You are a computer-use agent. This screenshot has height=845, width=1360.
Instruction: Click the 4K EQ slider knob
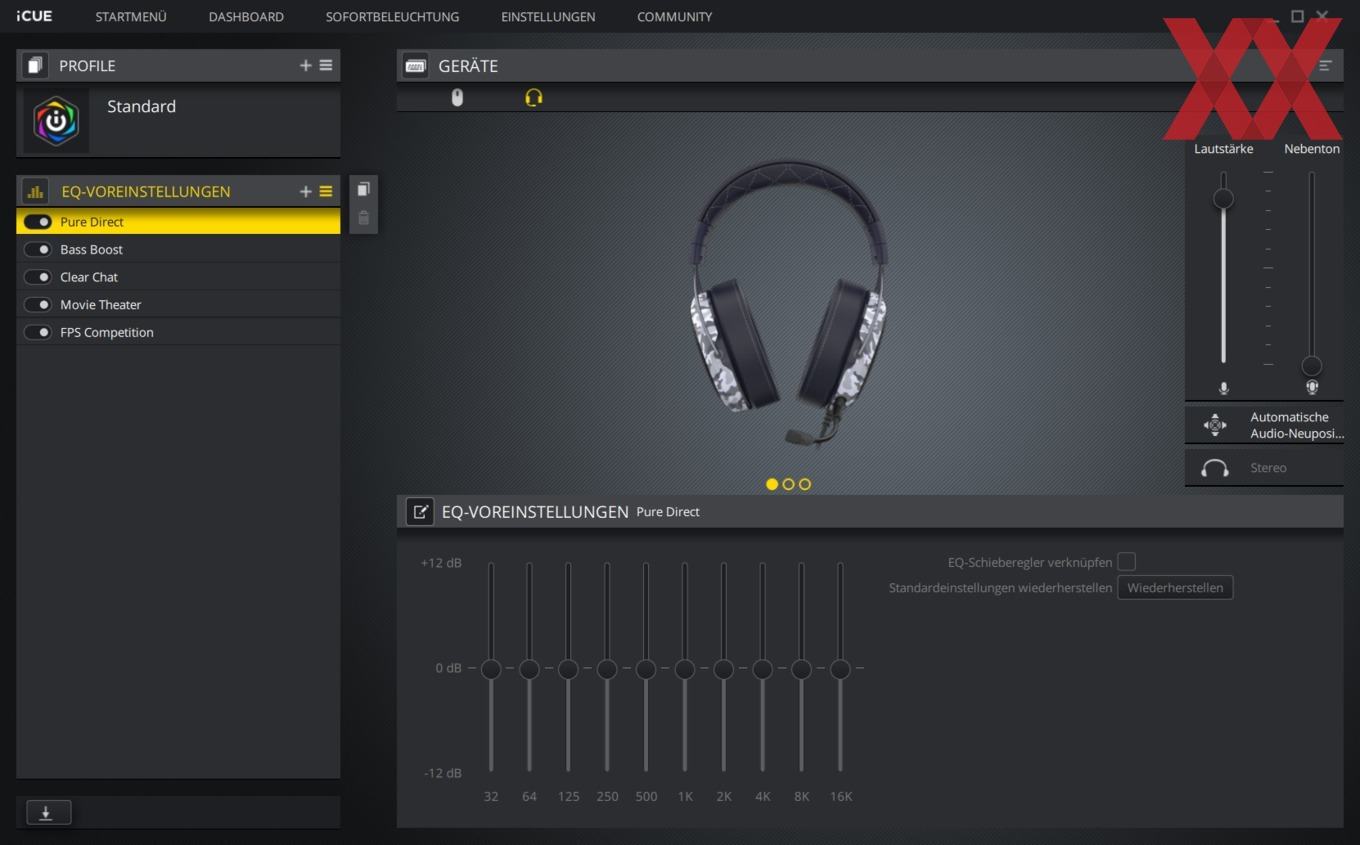(x=762, y=669)
